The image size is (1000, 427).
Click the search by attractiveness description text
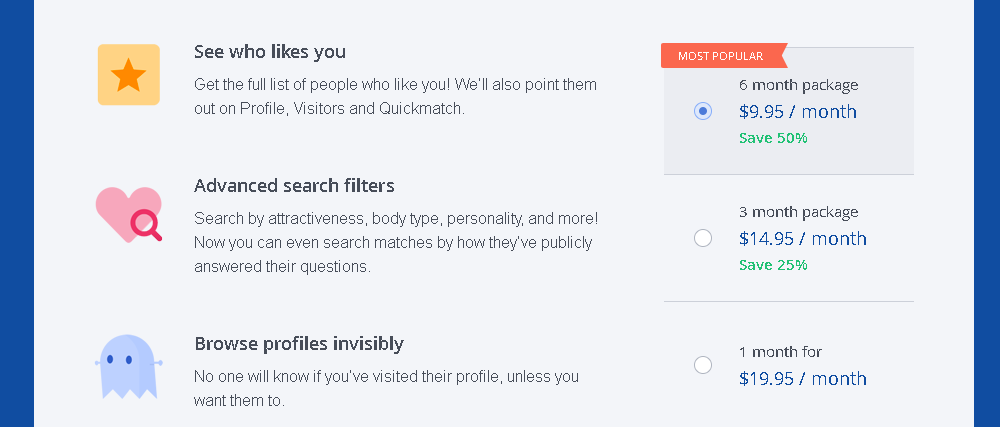(396, 243)
